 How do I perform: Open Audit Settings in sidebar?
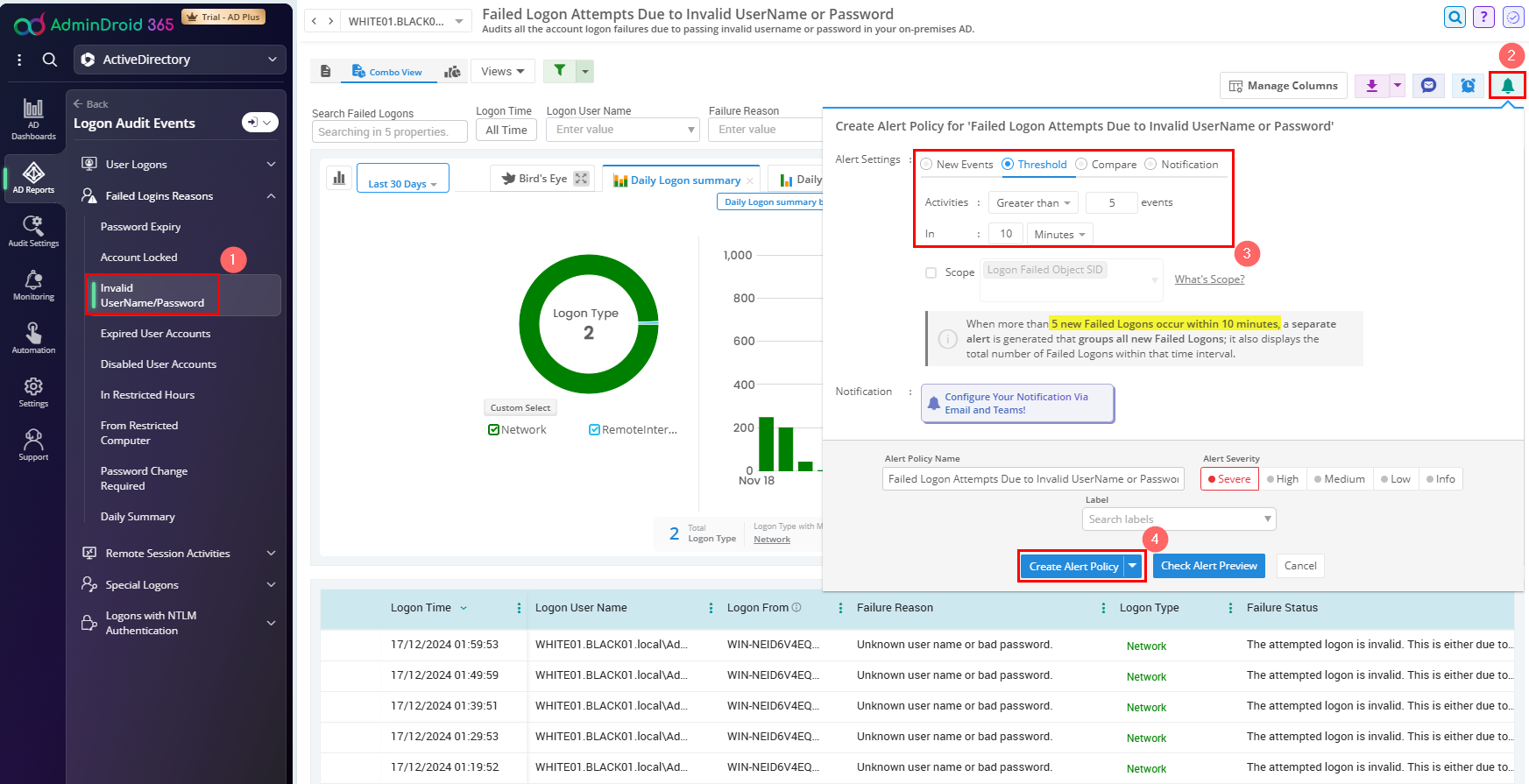click(33, 231)
